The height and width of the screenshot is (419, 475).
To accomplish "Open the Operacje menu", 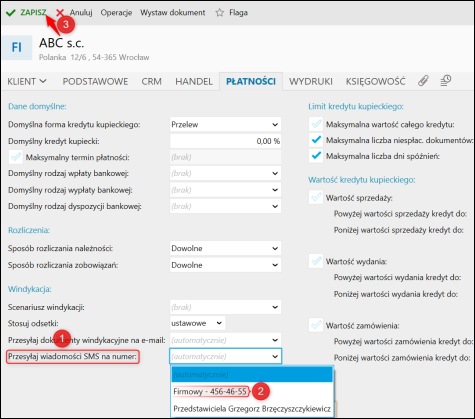I will click(x=116, y=13).
